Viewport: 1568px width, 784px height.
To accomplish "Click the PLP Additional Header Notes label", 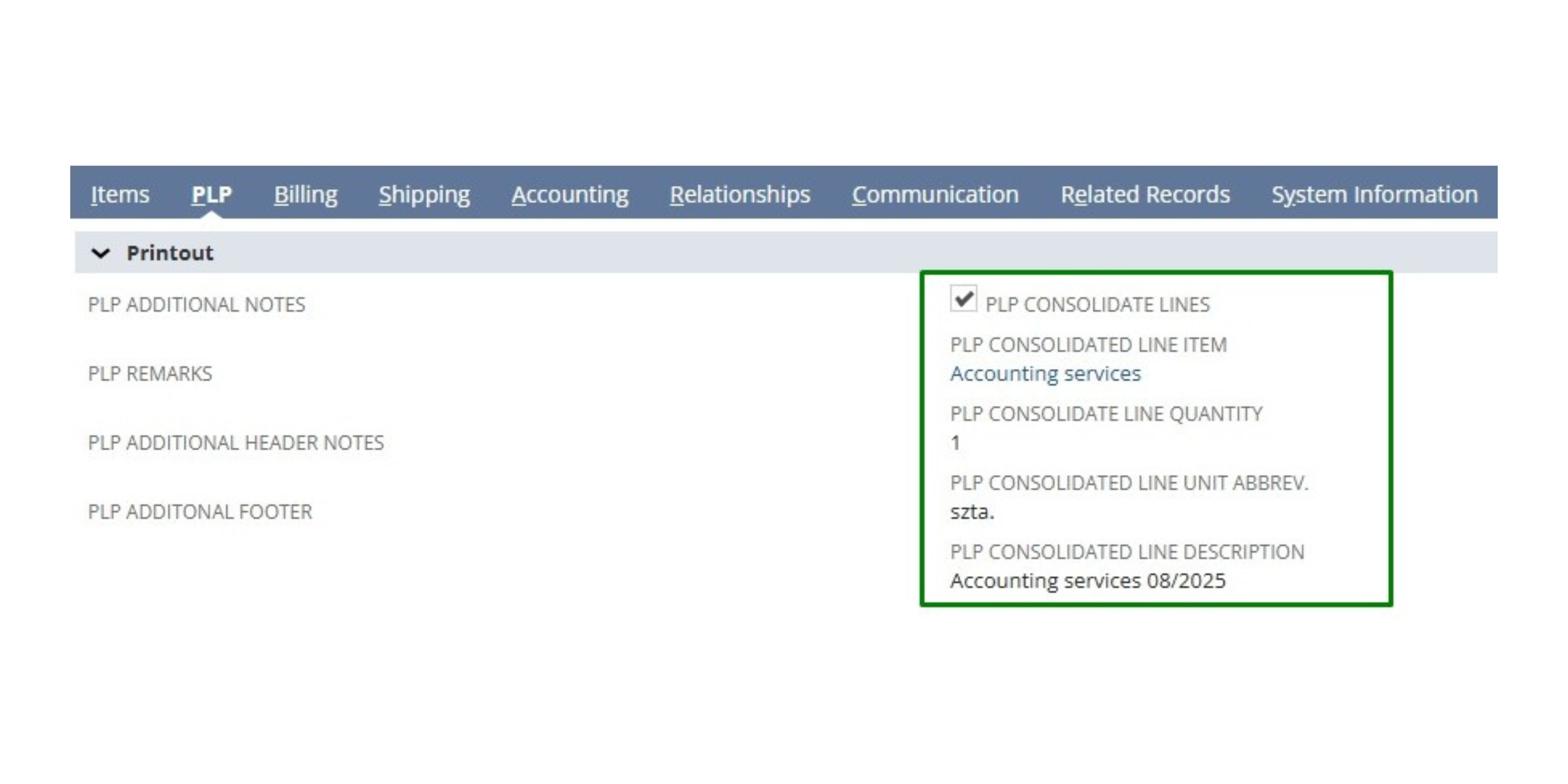I will pyautogui.click(x=236, y=443).
